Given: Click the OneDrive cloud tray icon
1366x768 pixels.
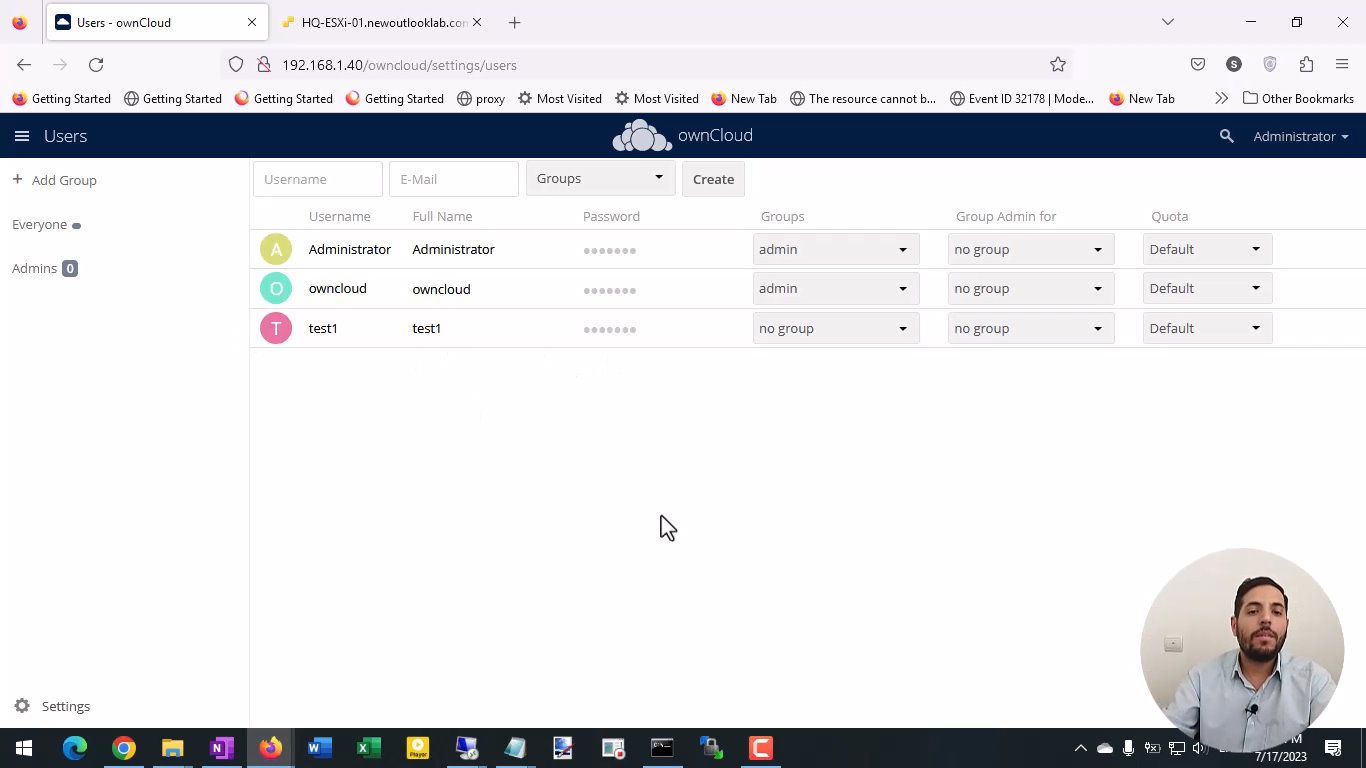Looking at the screenshot, I should point(1105,748).
